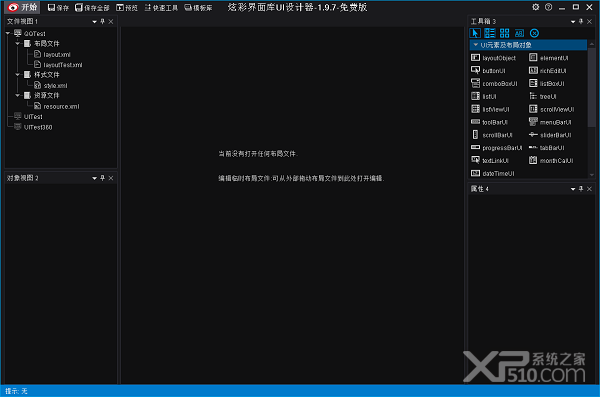The height and width of the screenshot is (397, 600).
Task: Collapse the UI元素及布局对象 group
Action: point(476,45)
